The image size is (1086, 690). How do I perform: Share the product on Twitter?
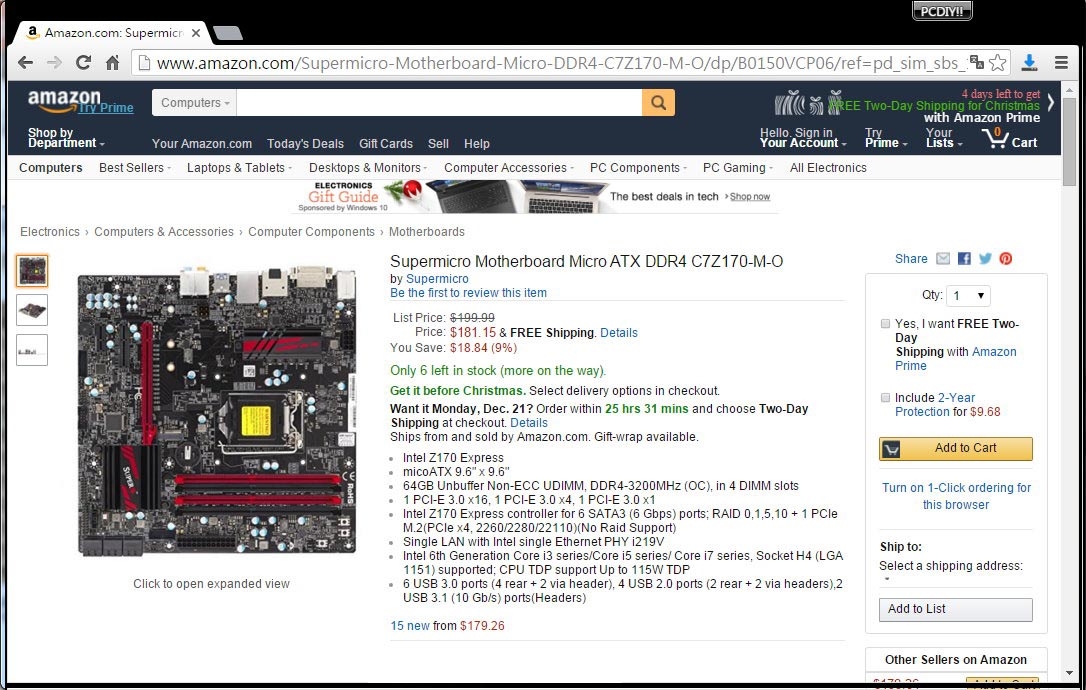click(x=985, y=258)
